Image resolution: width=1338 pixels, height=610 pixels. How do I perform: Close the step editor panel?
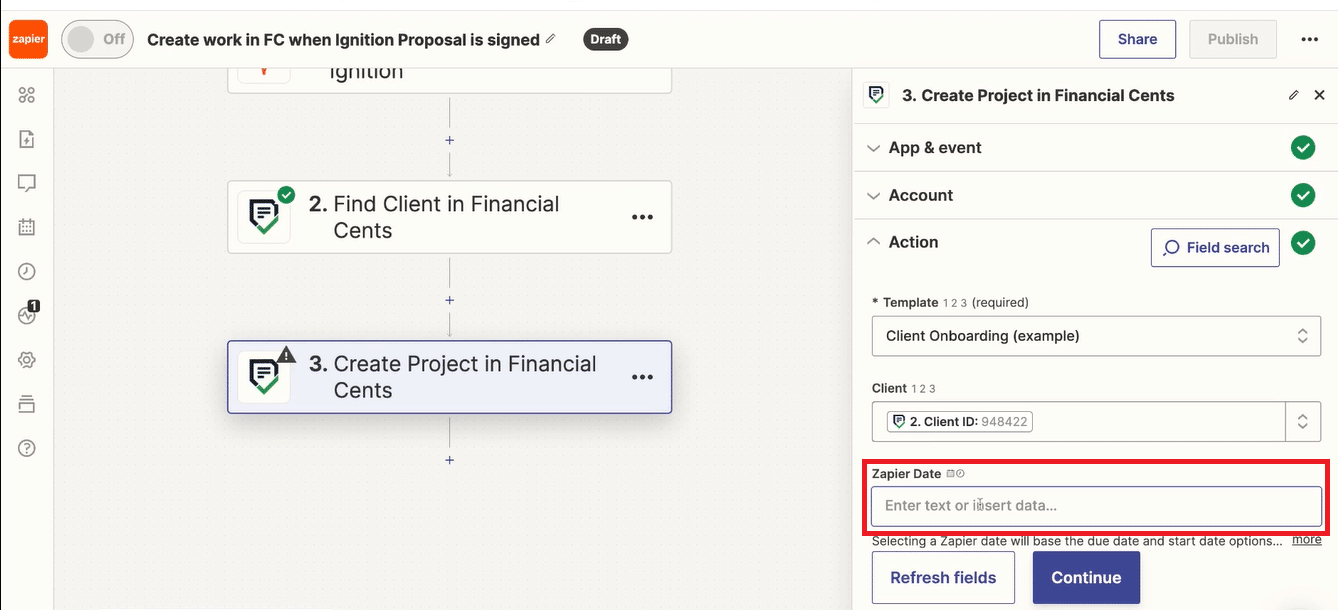click(x=1319, y=95)
